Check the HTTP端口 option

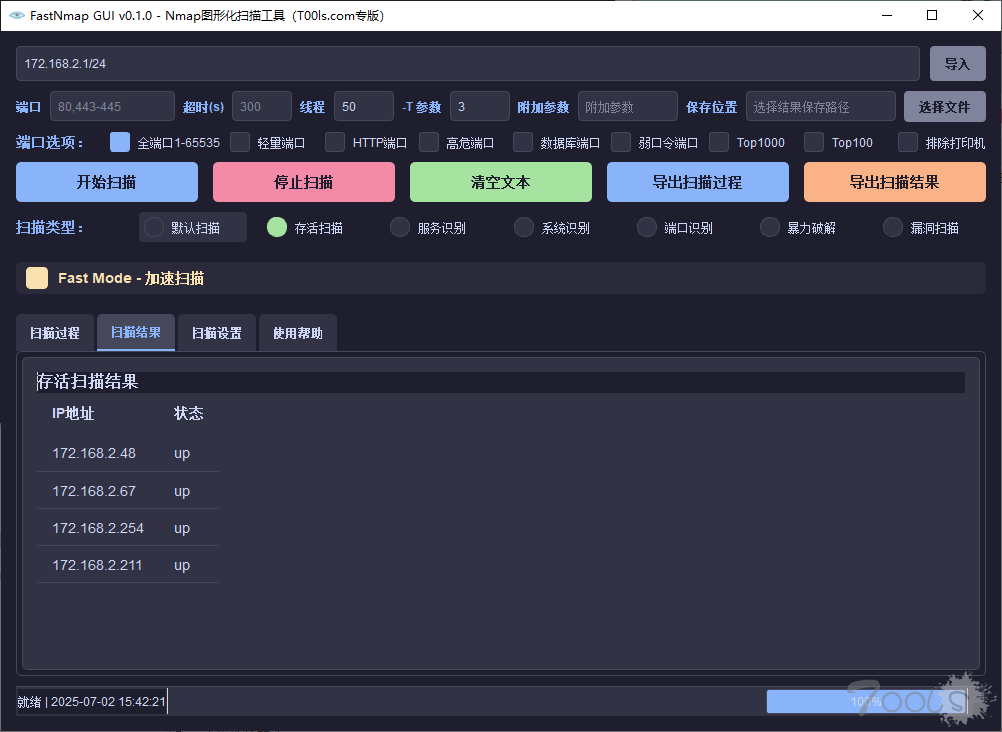(x=335, y=142)
